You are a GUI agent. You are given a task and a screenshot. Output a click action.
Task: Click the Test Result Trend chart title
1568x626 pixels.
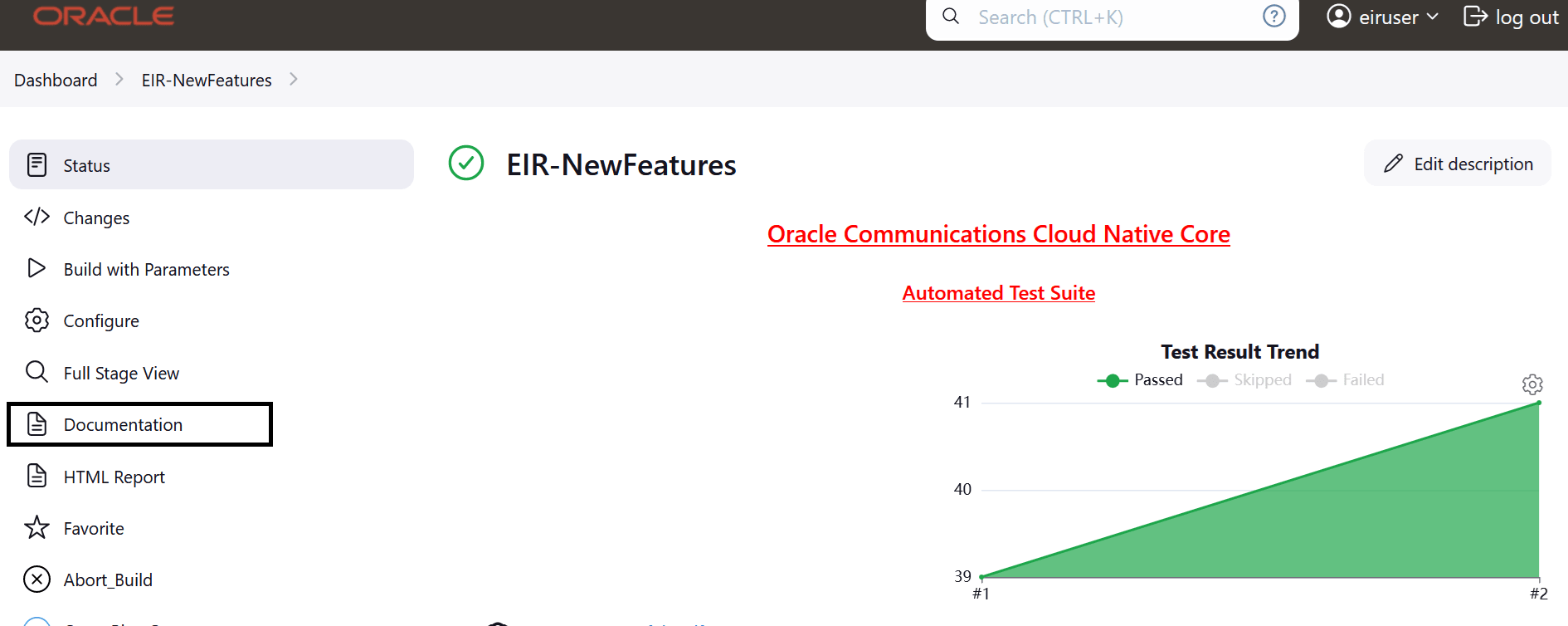click(x=1240, y=352)
